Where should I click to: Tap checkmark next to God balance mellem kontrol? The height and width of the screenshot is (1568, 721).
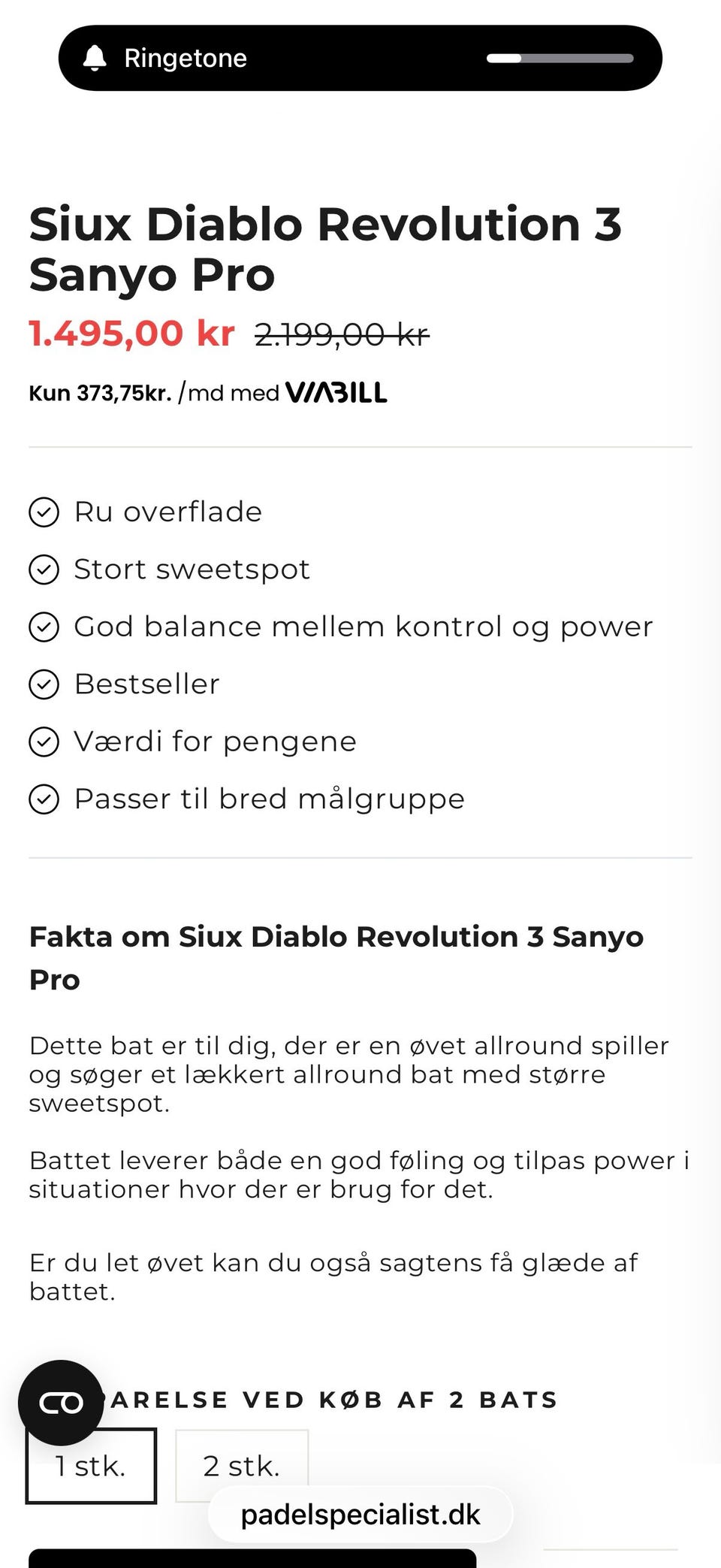44,627
